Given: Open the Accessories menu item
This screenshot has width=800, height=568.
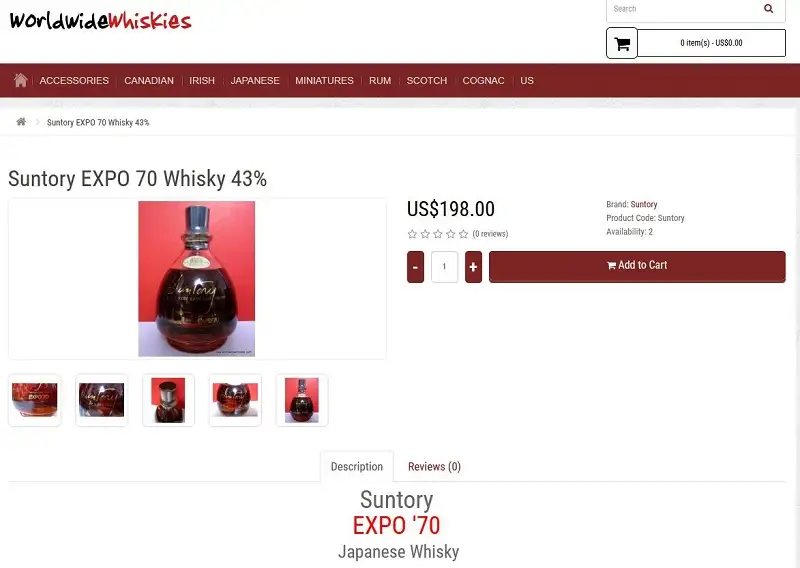Looking at the screenshot, I should tap(74, 81).
